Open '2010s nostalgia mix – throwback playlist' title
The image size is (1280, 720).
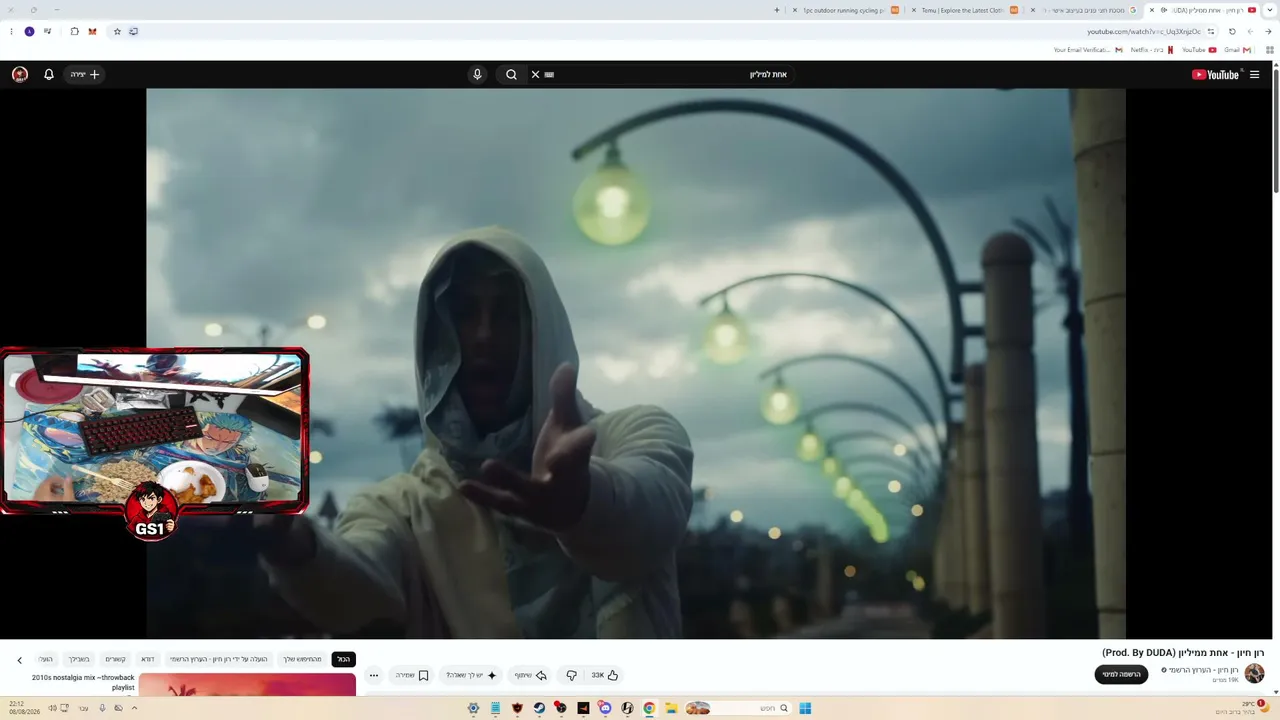coord(83,682)
